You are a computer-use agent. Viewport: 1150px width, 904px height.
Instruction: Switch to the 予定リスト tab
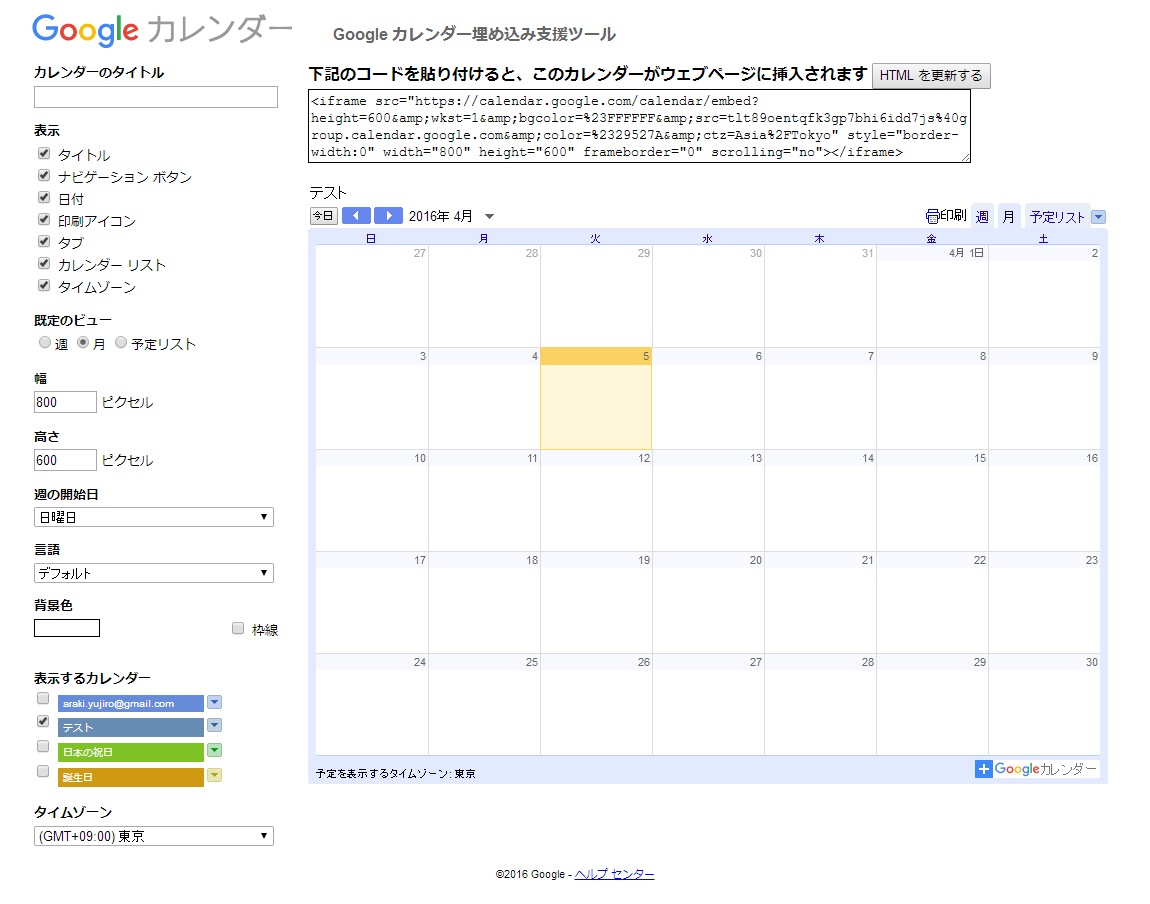1057,216
